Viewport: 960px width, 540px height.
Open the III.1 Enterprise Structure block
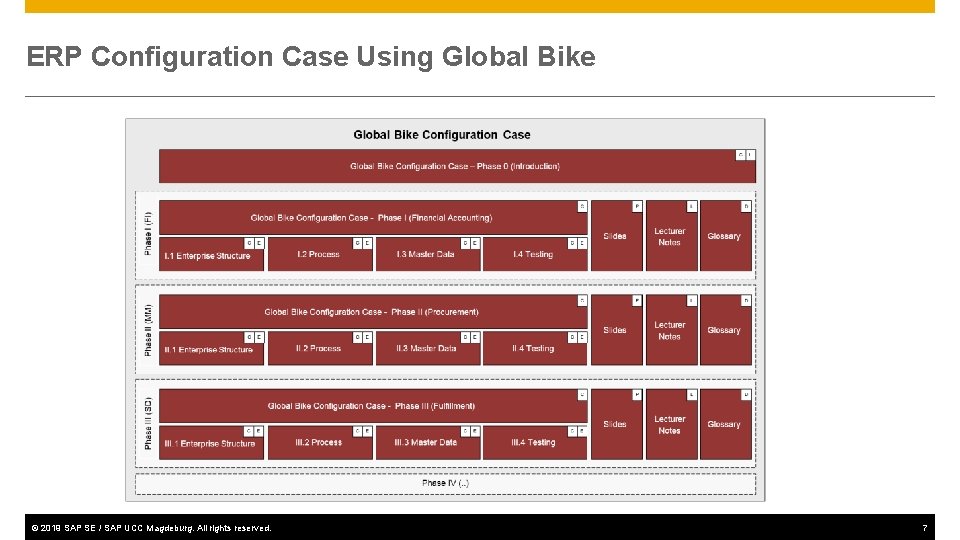click(212, 443)
